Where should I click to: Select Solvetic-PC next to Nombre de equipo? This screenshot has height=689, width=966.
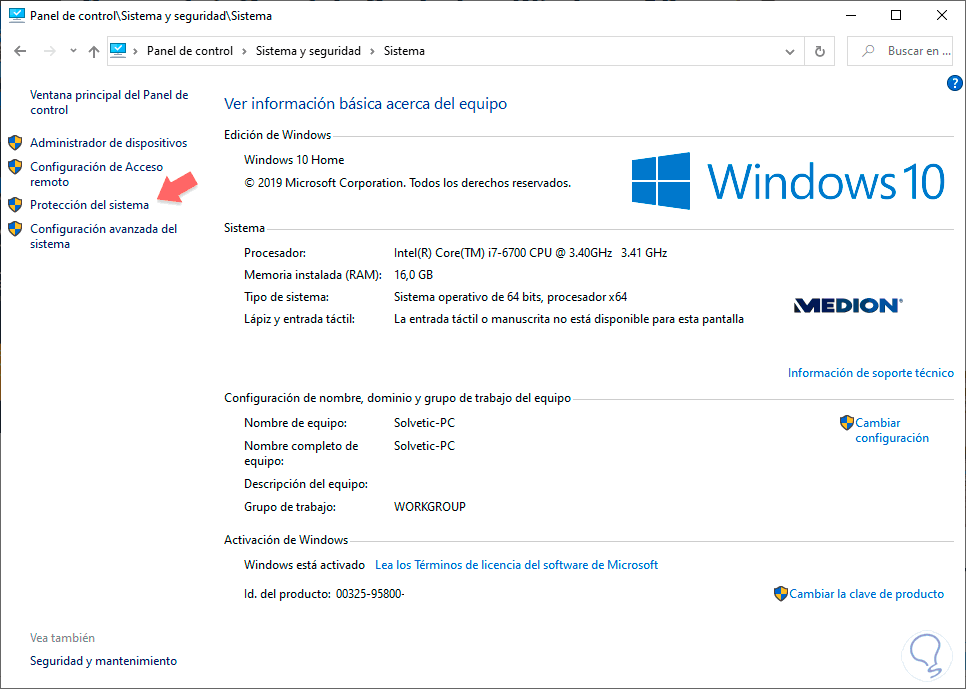pyautogui.click(x=424, y=423)
